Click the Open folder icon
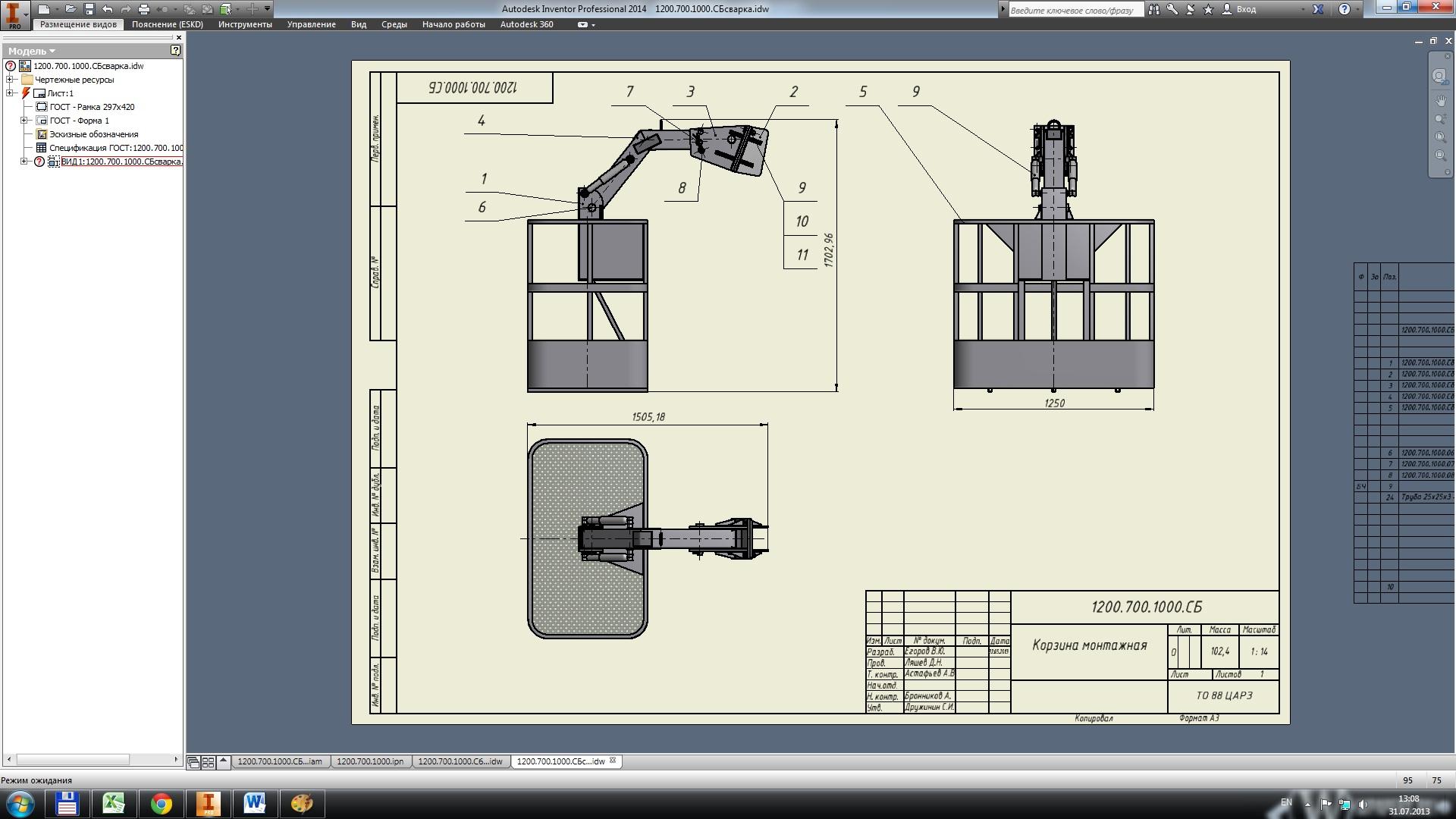 point(70,9)
